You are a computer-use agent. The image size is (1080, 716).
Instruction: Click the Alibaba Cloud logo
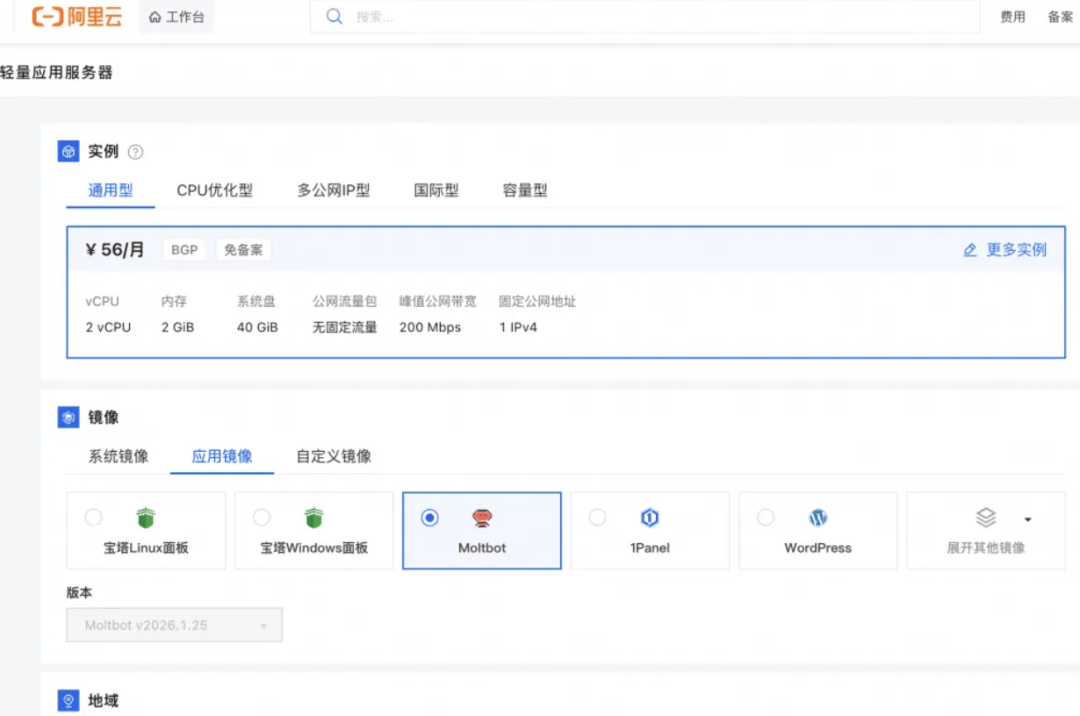coord(77,17)
